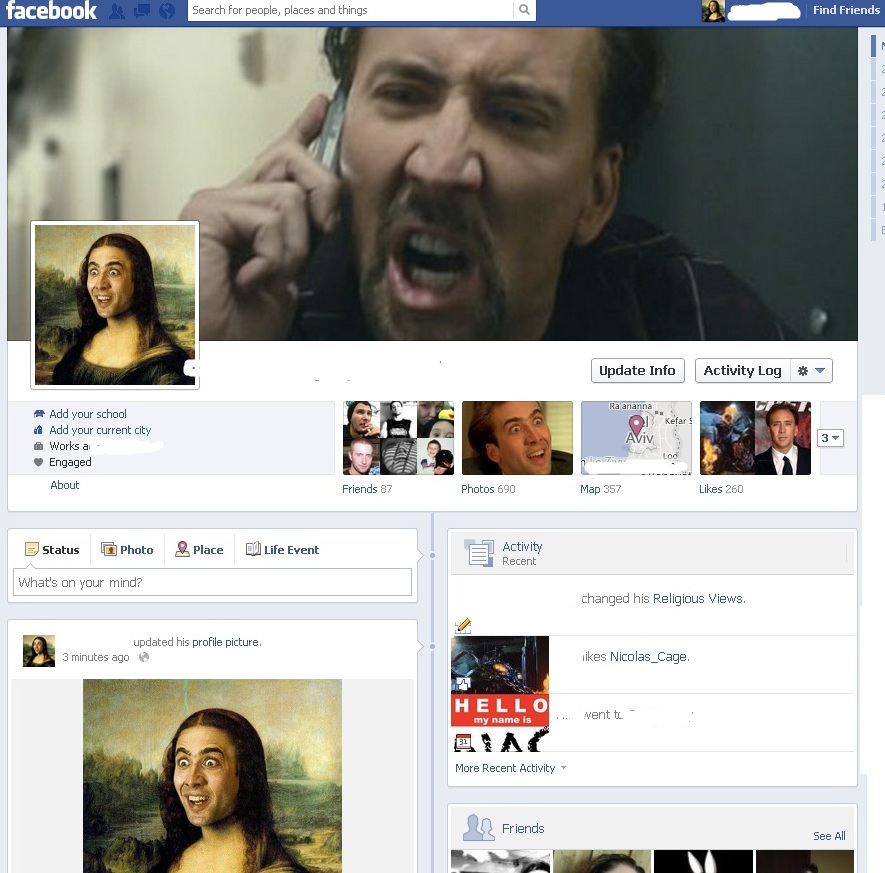Click the heart icon beside Engaged

(x=38, y=462)
